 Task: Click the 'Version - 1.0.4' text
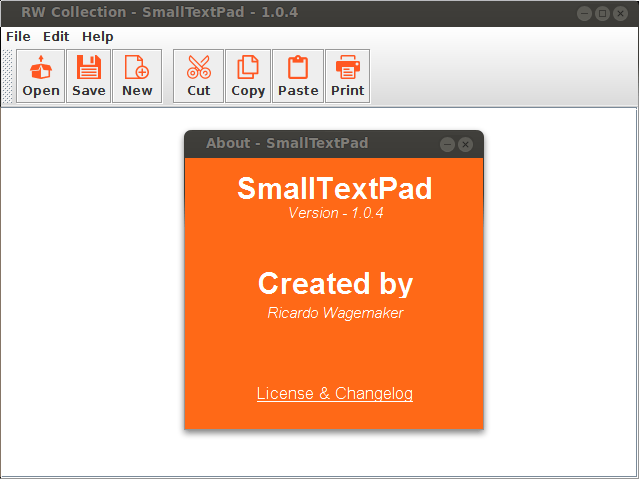click(x=336, y=213)
